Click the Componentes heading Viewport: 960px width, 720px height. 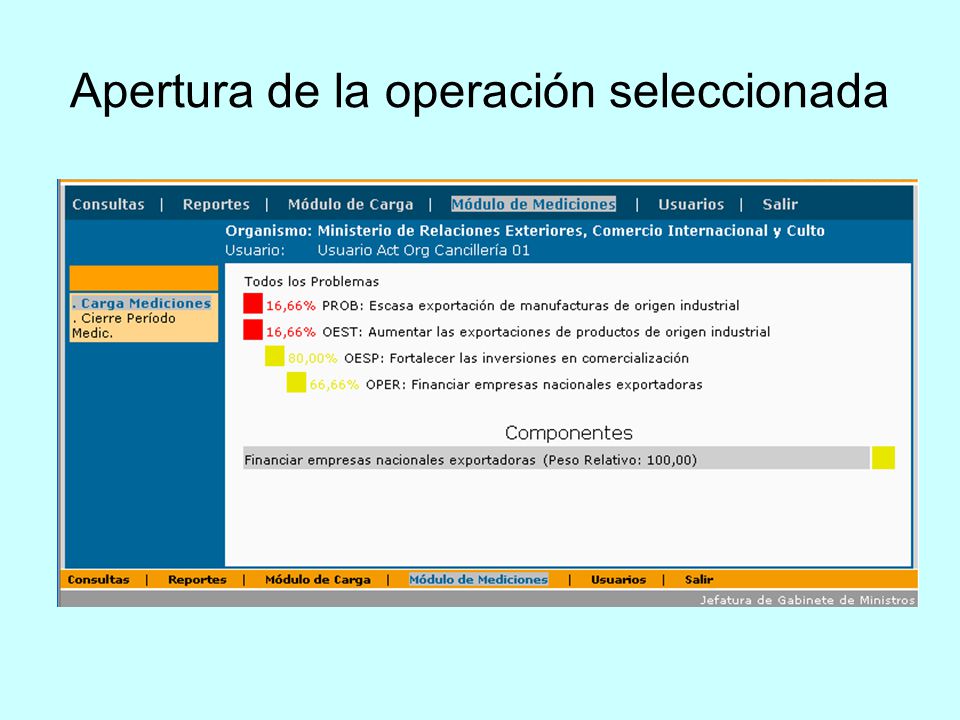click(569, 433)
